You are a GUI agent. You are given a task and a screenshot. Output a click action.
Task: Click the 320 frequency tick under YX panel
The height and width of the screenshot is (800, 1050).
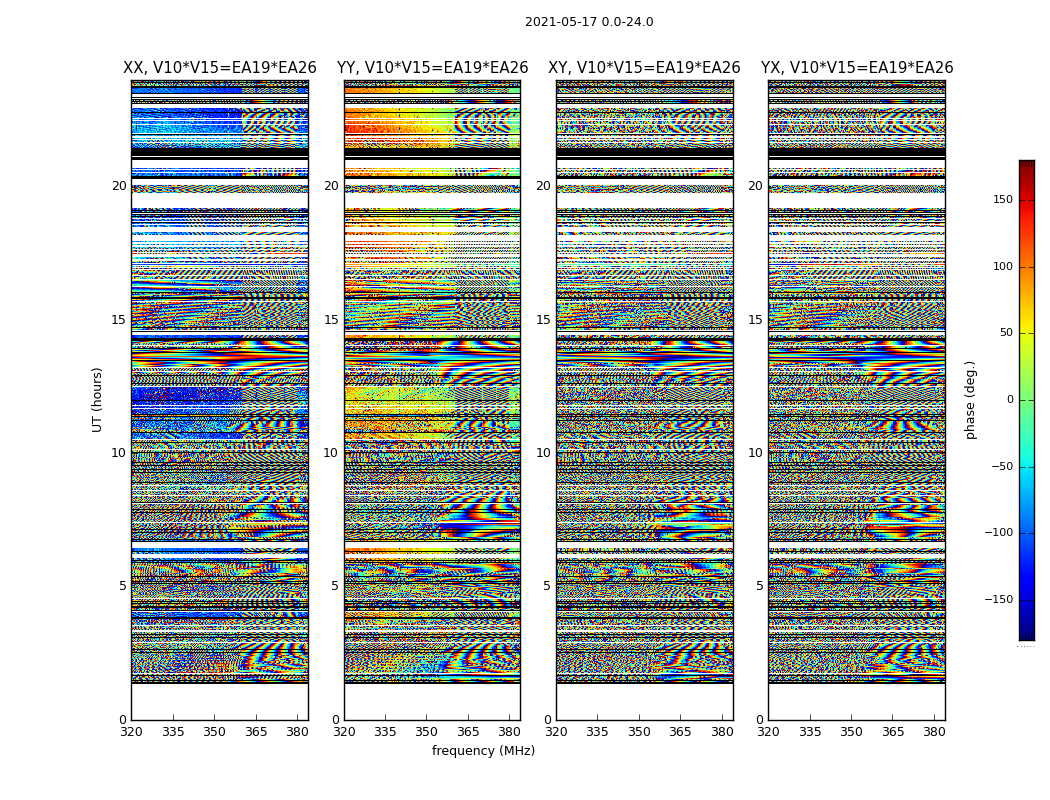(768, 732)
